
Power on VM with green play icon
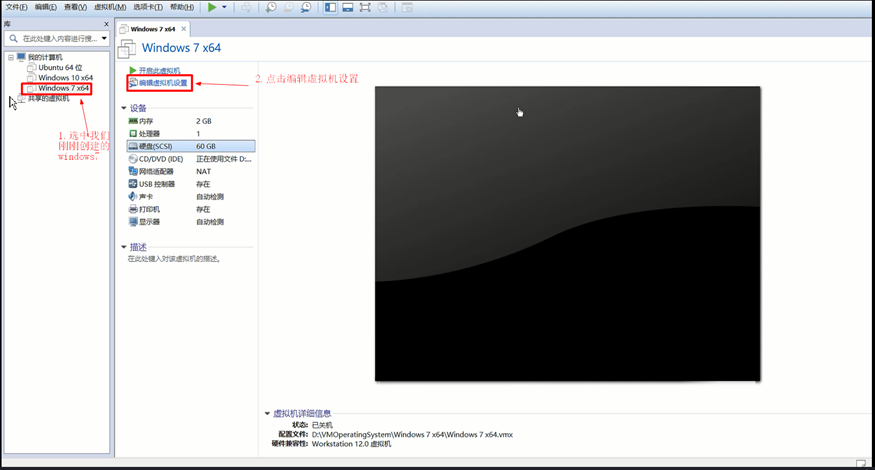(x=212, y=7)
